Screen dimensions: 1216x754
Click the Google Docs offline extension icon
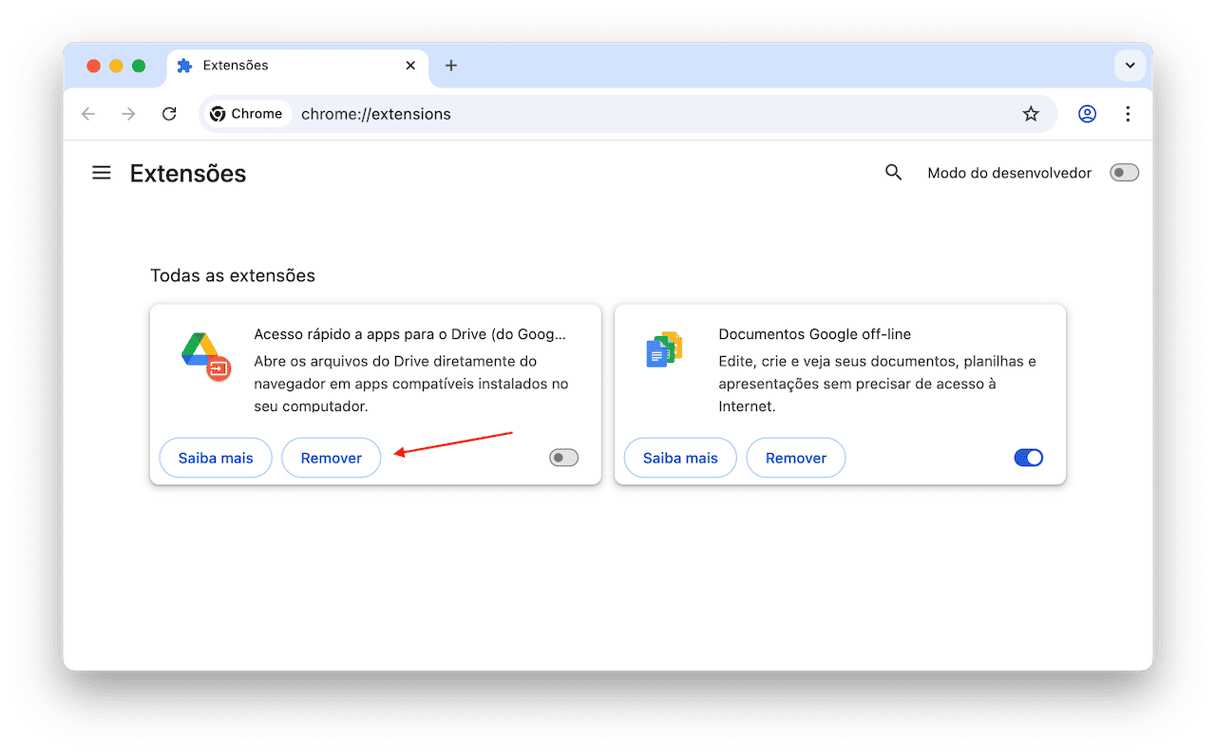[664, 350]
